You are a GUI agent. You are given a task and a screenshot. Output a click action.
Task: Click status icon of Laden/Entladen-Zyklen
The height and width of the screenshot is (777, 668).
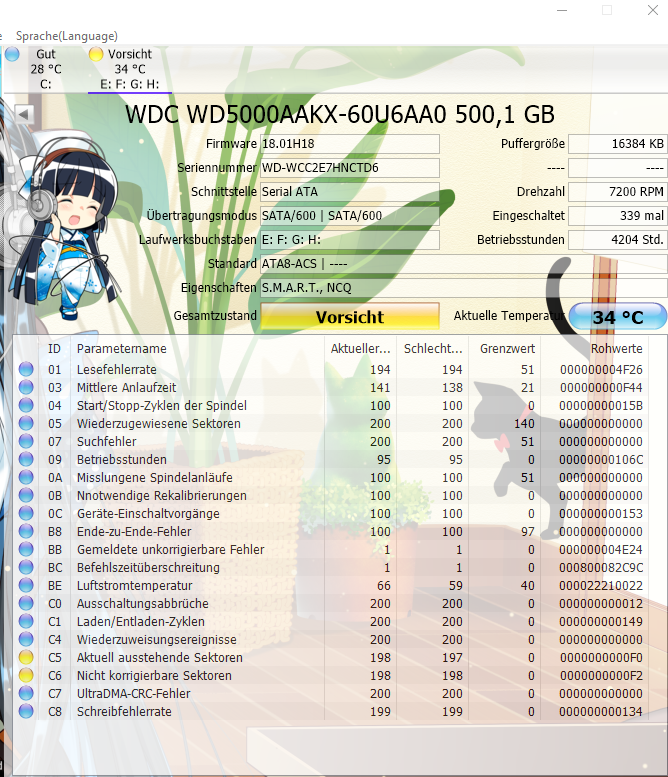point(26,621)
